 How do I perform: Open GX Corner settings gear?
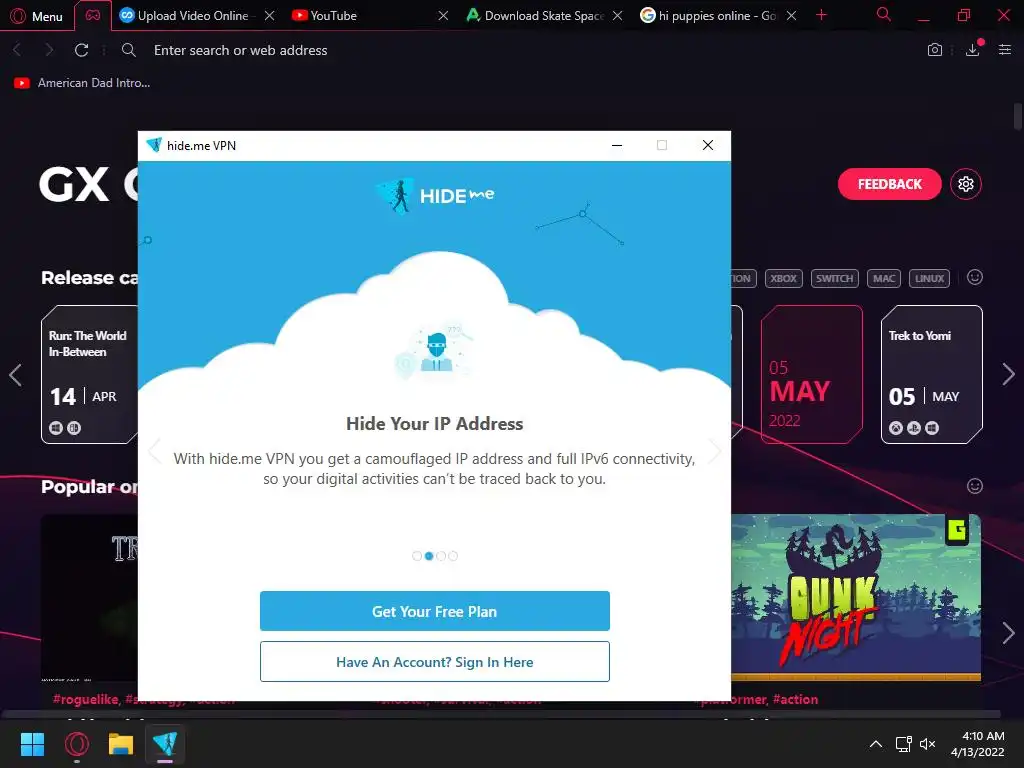pyautogui.click(x=966, y=184)
